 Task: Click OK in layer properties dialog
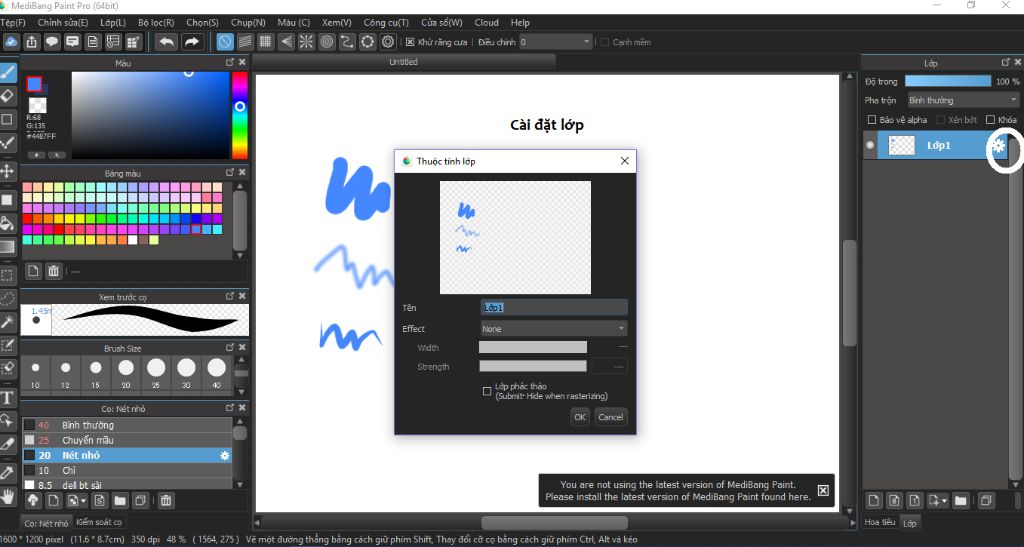(580, 417)
